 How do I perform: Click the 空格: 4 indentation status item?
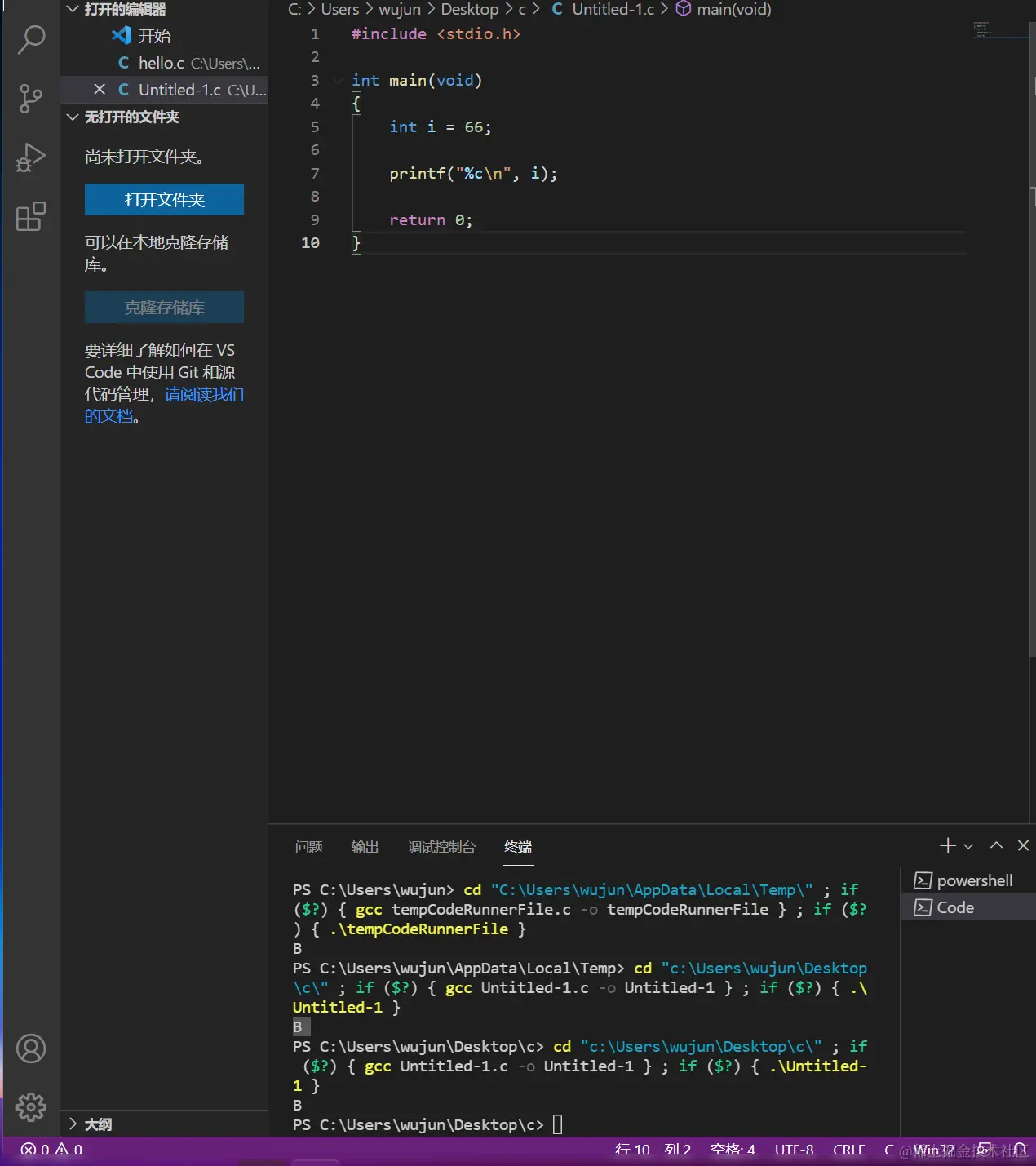pyautogui.click(x=733, y=1150)
